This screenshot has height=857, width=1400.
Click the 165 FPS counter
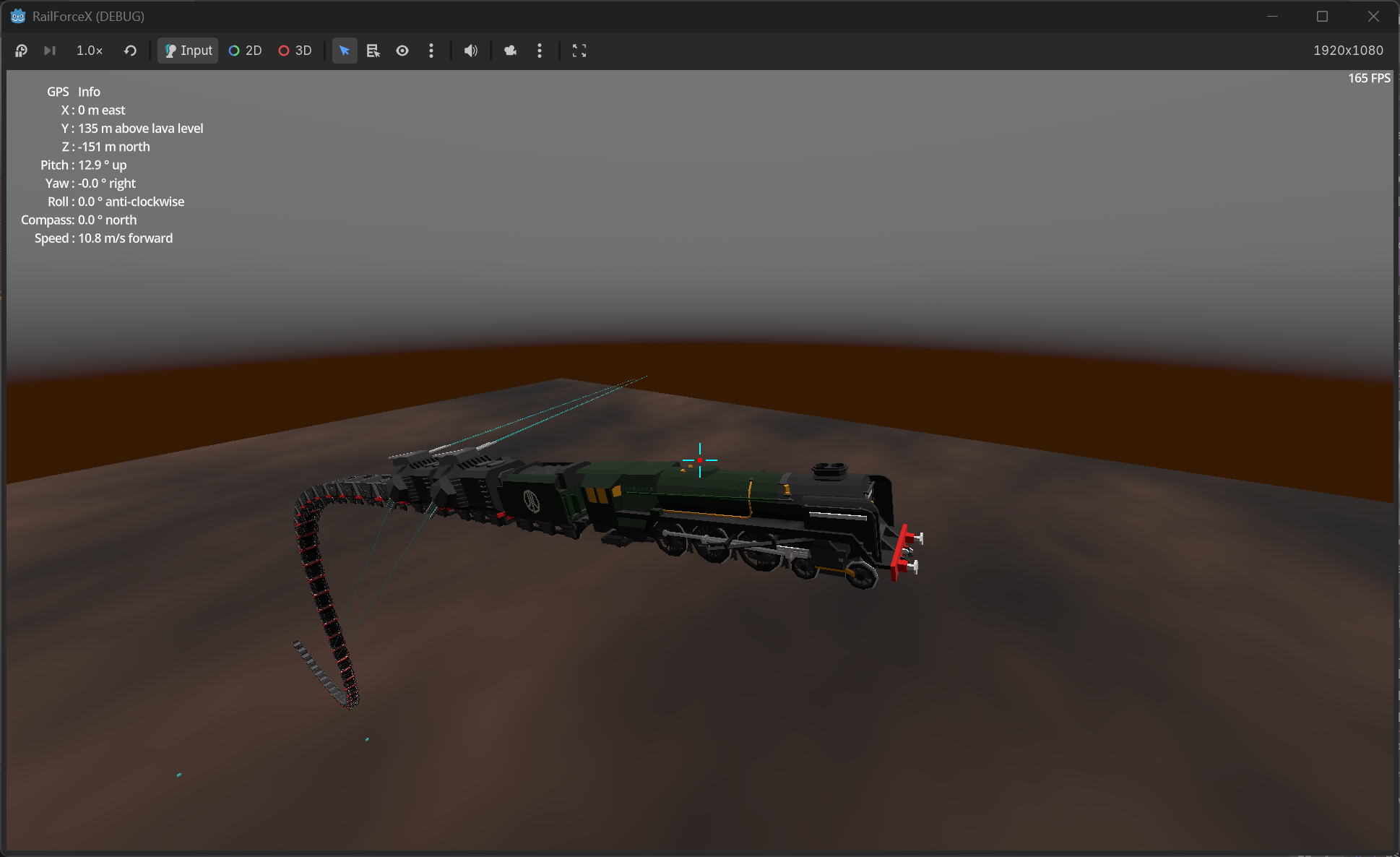point(1368,78)
